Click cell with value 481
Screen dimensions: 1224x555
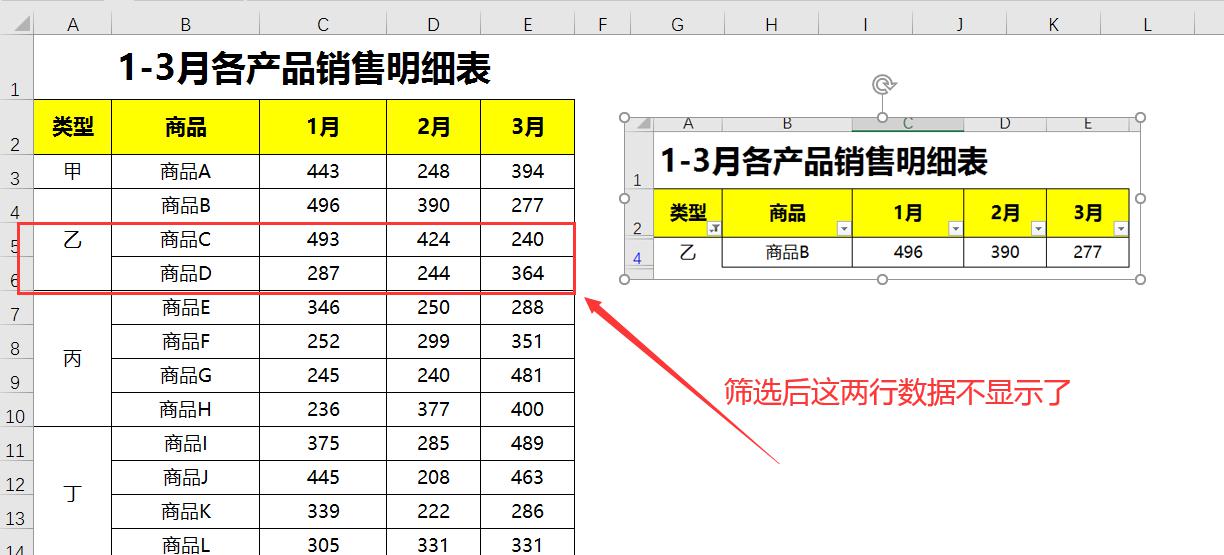click(528, 376)
